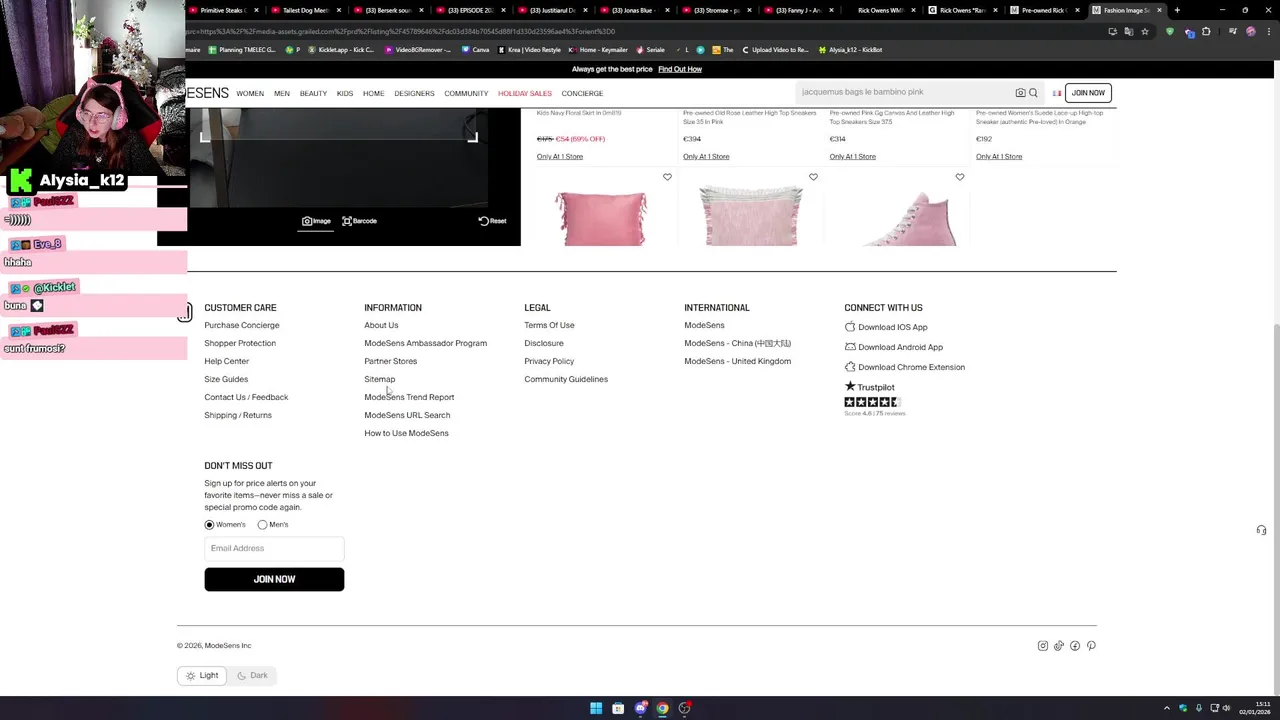Select the Women's radio option
The width and height of the screenshot is (1280, 720).
[x=209, y=525]
